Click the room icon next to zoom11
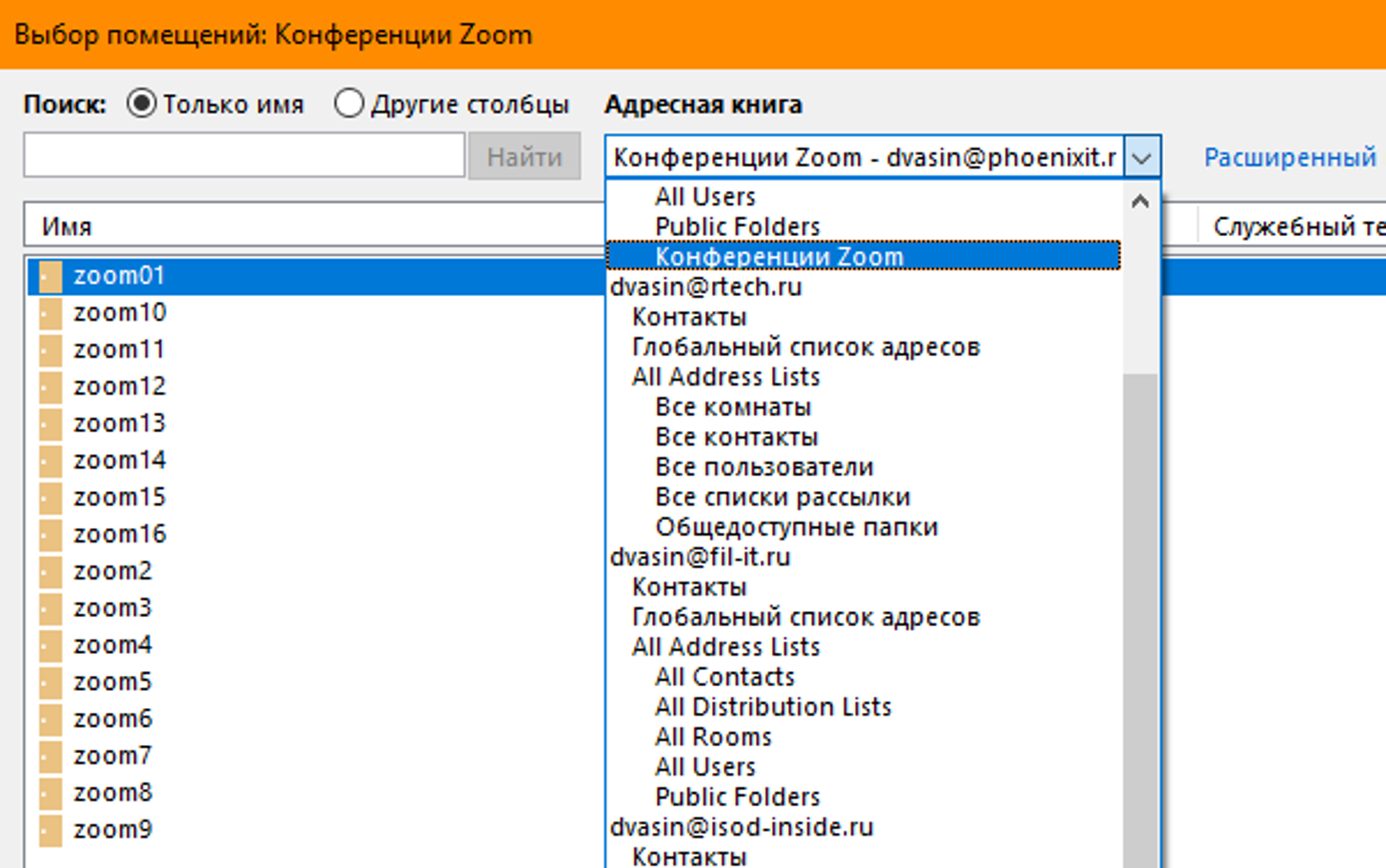1386x868 pixels. click(50, 350)
